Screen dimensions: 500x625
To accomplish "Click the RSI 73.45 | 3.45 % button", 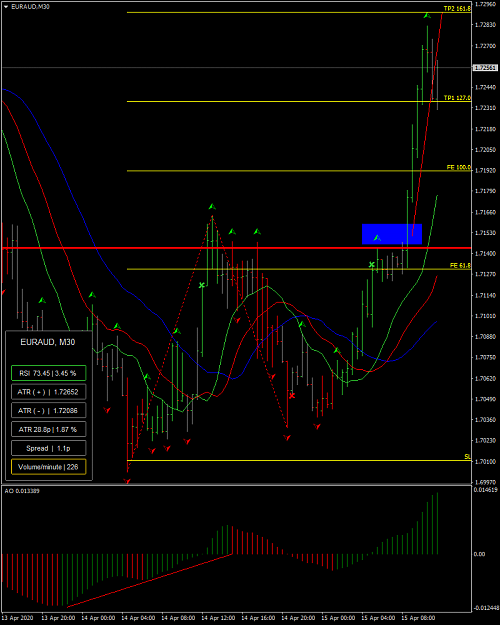I will (x=48, y=373).
